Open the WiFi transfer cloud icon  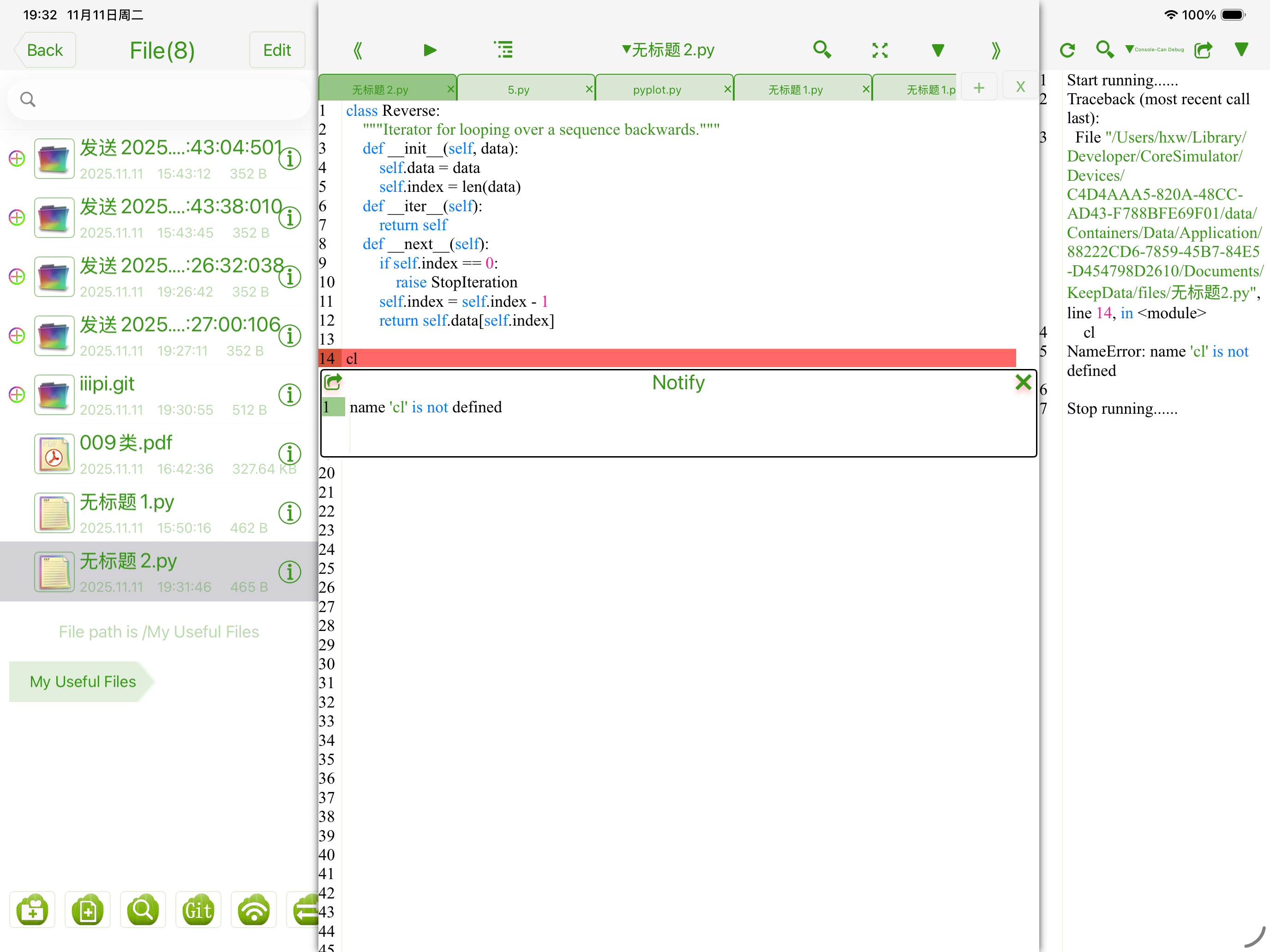point(254,910)
